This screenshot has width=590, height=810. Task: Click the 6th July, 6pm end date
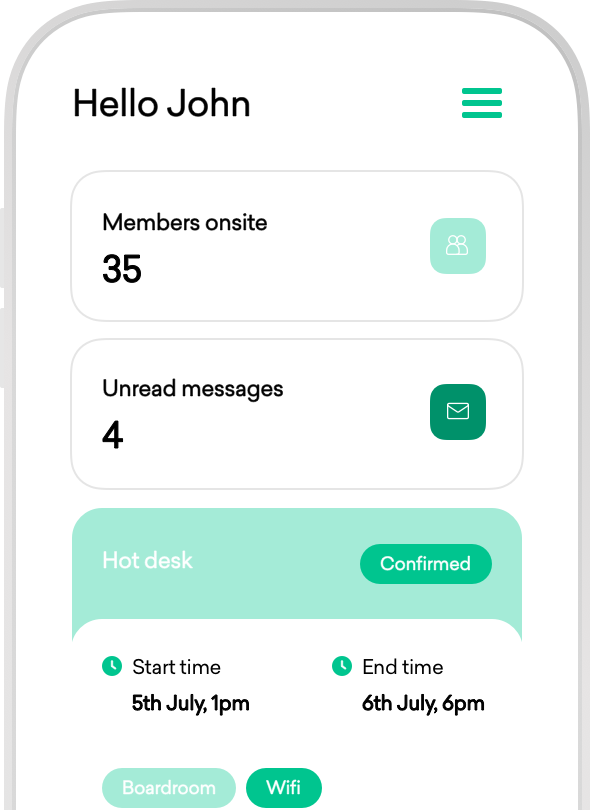pos(423,704)
